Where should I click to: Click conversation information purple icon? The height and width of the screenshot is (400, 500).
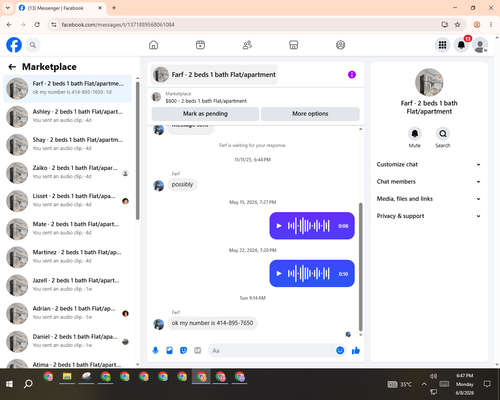pos(352,75)
